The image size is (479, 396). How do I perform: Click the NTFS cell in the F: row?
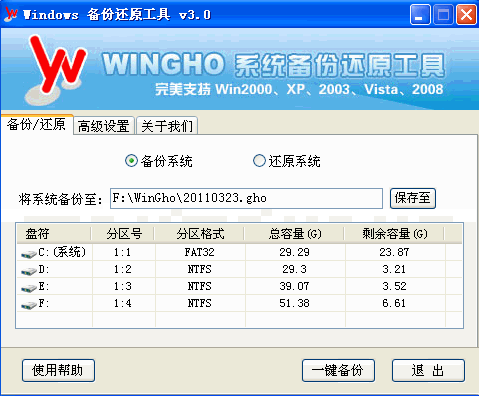click(199, 303)
